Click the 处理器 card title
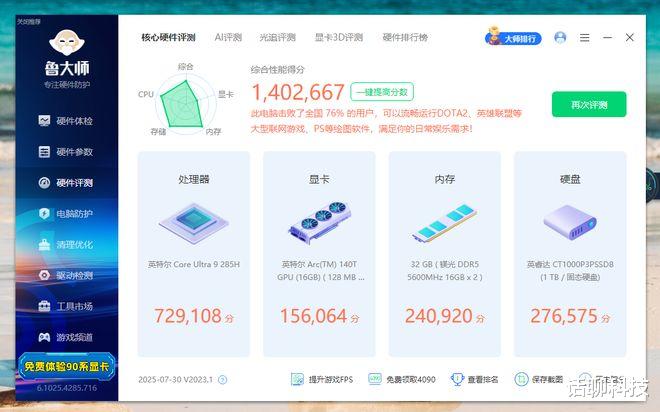Image resolution: width=660 pixels, height=412 pixels. (x=194, y=179)
